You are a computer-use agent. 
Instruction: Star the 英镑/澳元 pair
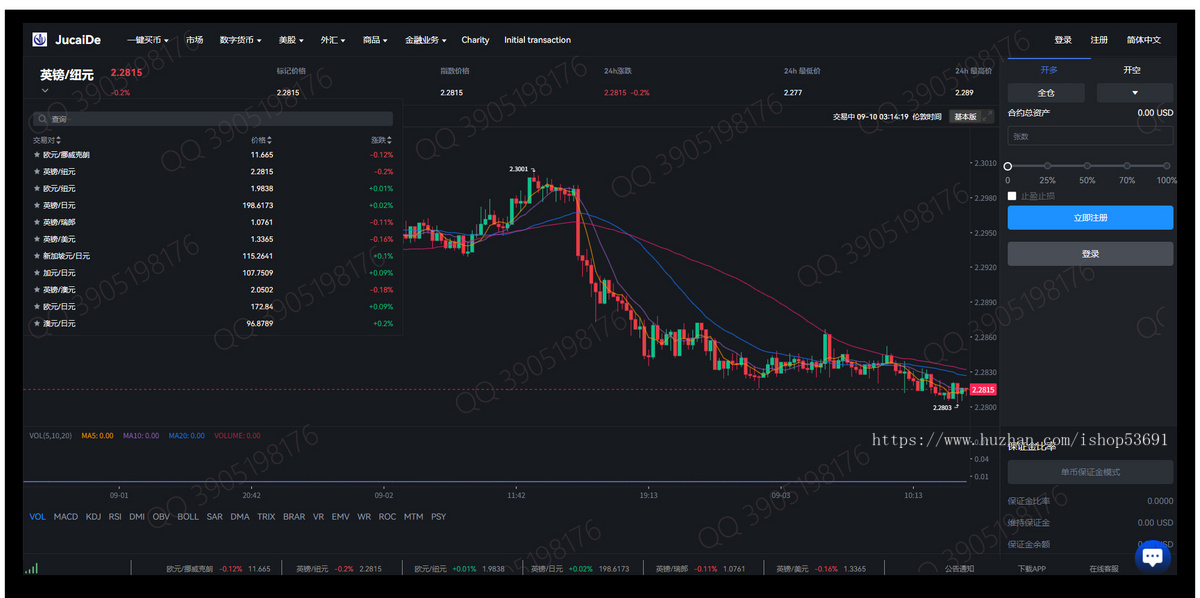[x=37, y=290]
